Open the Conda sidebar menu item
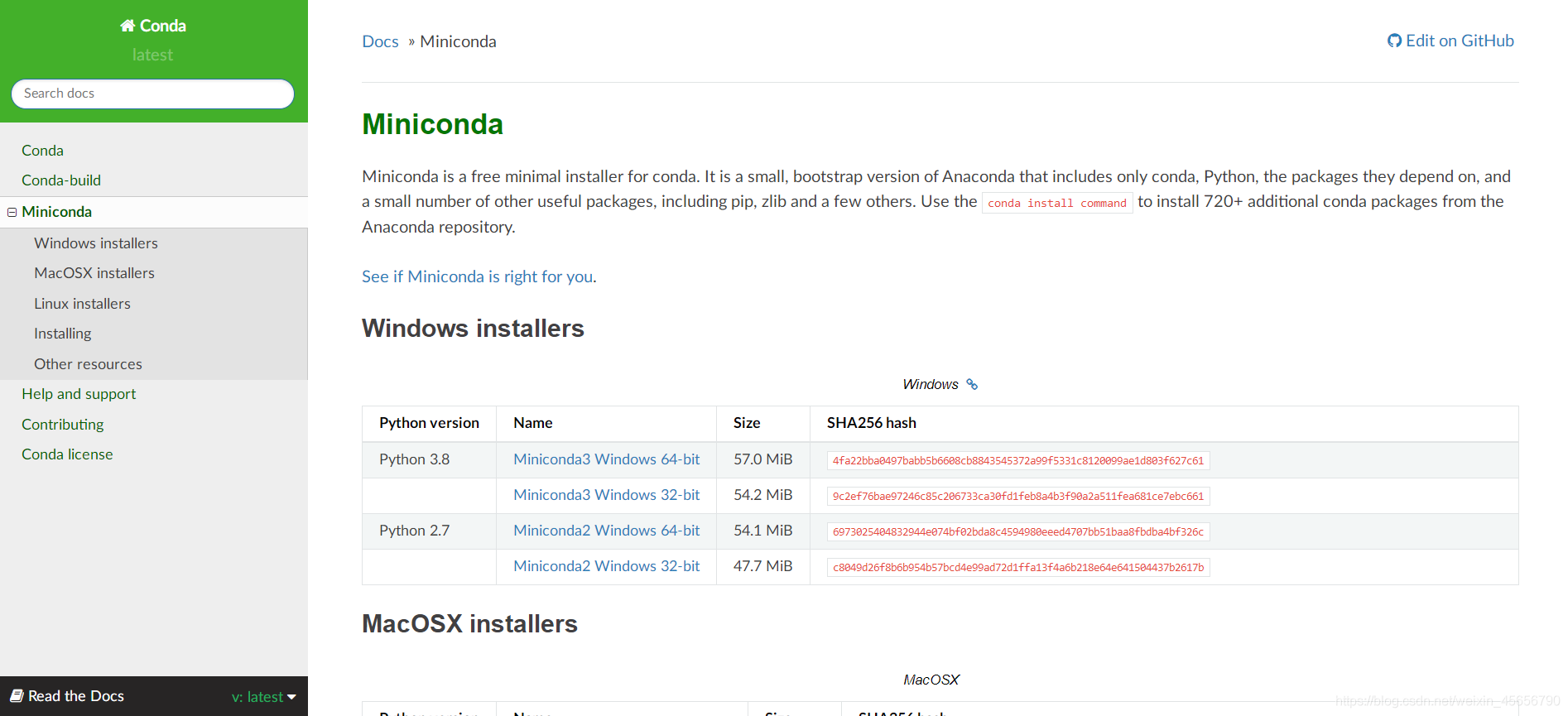Image resolution: width=1568 pixels, height=716 pixels. click(x=42, y=151)
